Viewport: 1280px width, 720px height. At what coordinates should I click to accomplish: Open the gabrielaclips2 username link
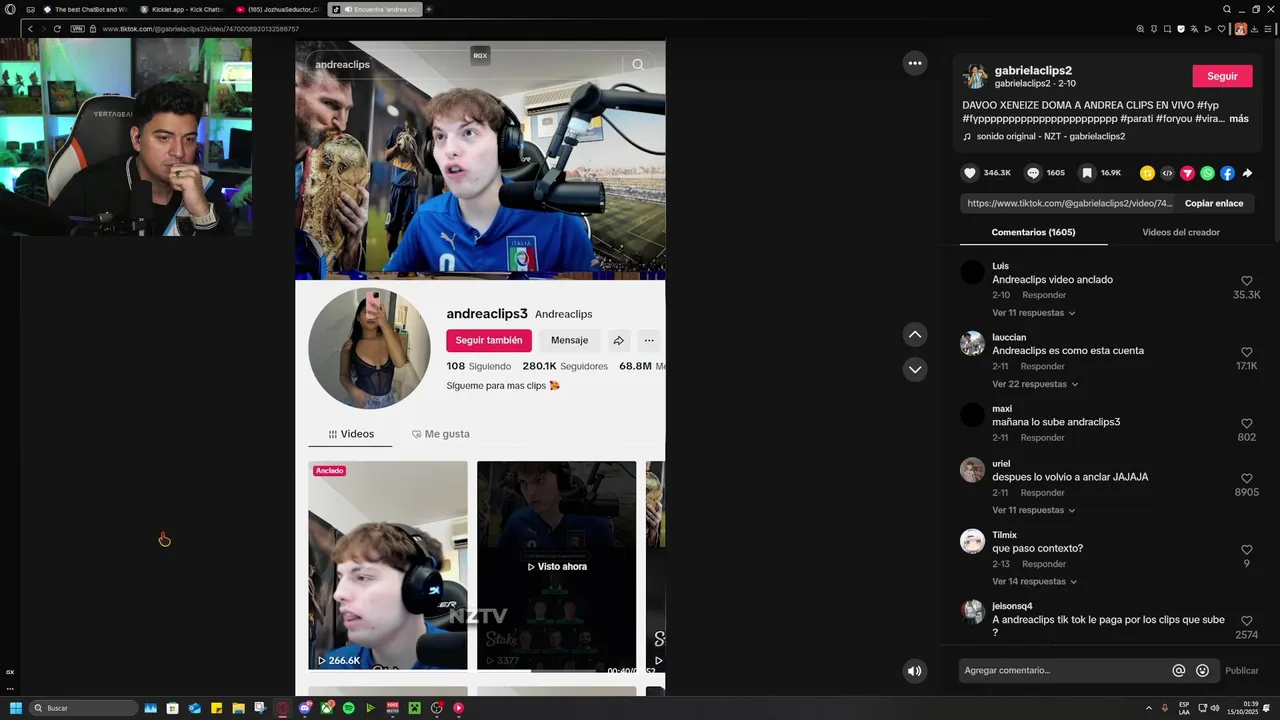(1033, 71)
